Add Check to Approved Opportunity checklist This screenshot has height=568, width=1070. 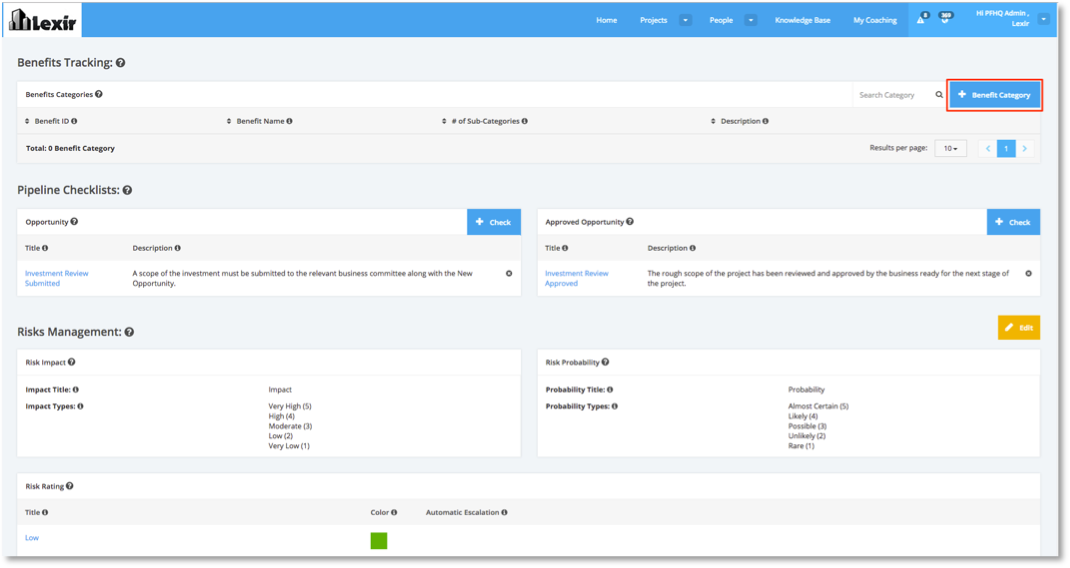[x=1013, y=222]
